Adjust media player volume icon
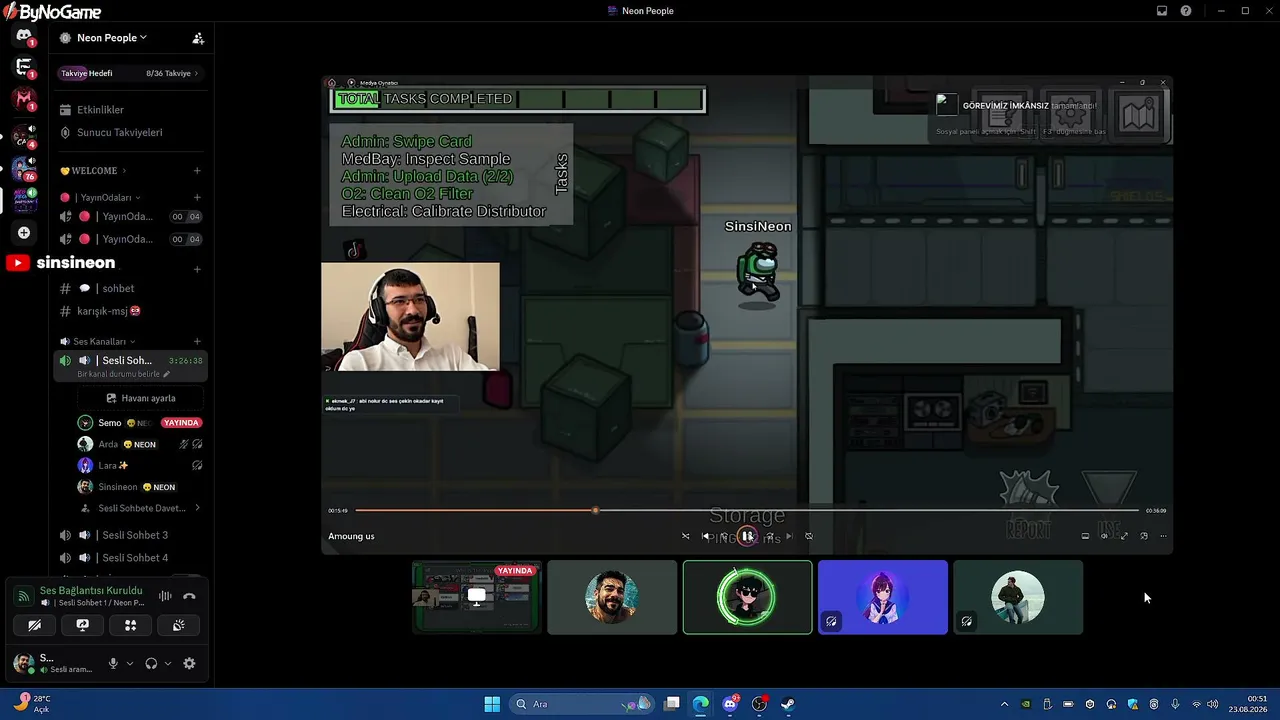Viewport: 1280px width, 720px height. [x=1104, y=536]
